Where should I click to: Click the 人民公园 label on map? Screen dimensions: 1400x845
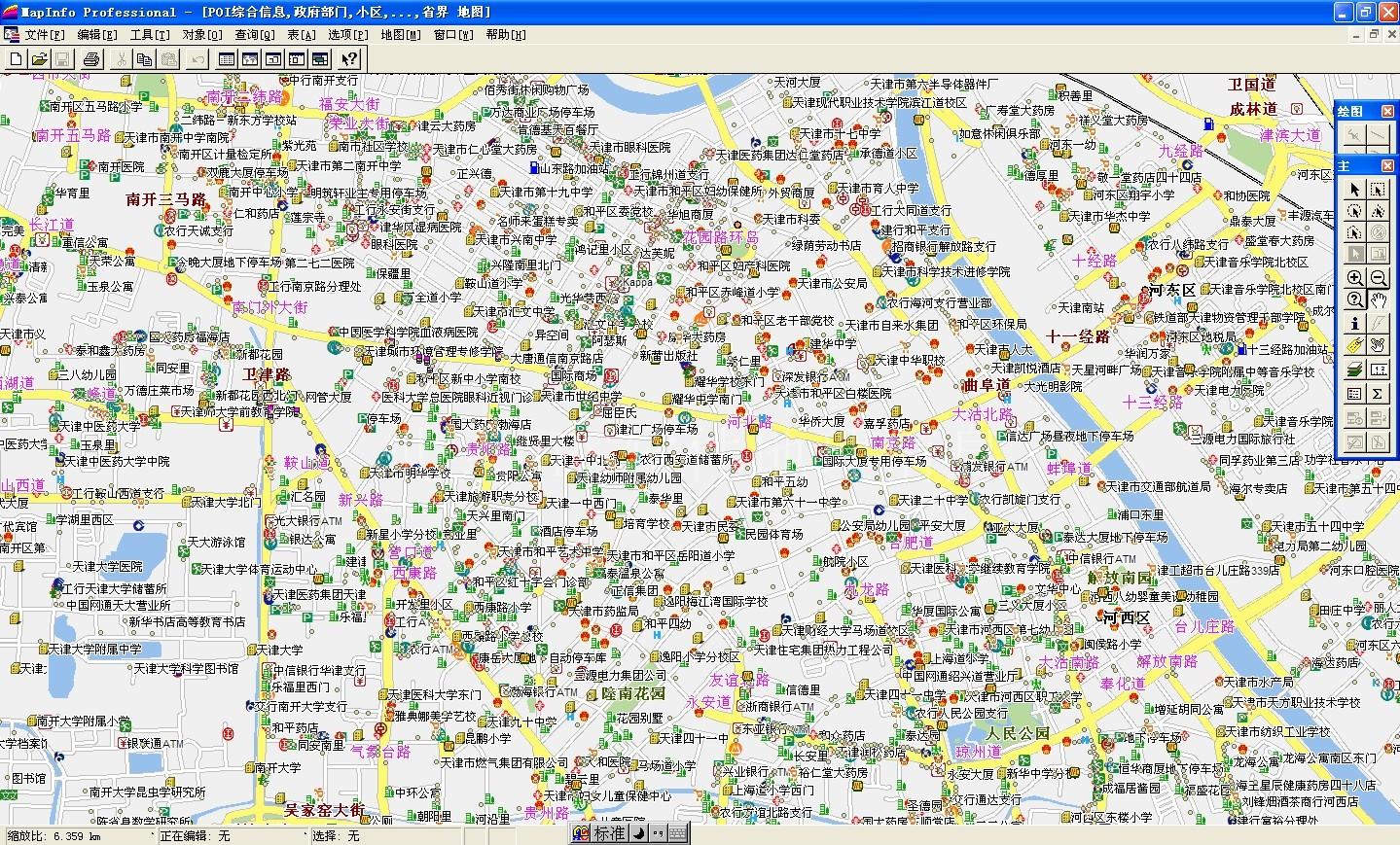1020,733
